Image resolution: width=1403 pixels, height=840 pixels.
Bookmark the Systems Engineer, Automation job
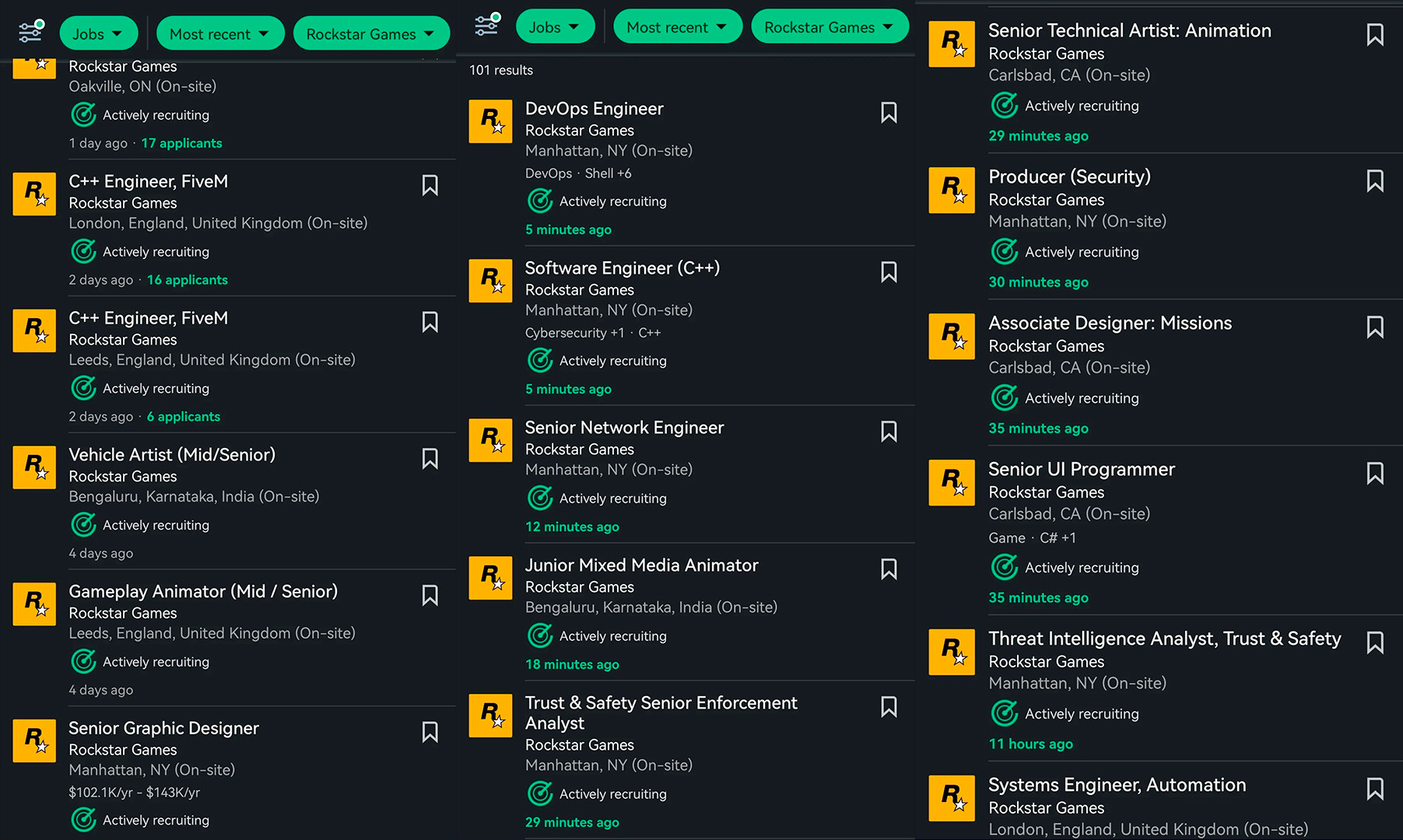1375,789
